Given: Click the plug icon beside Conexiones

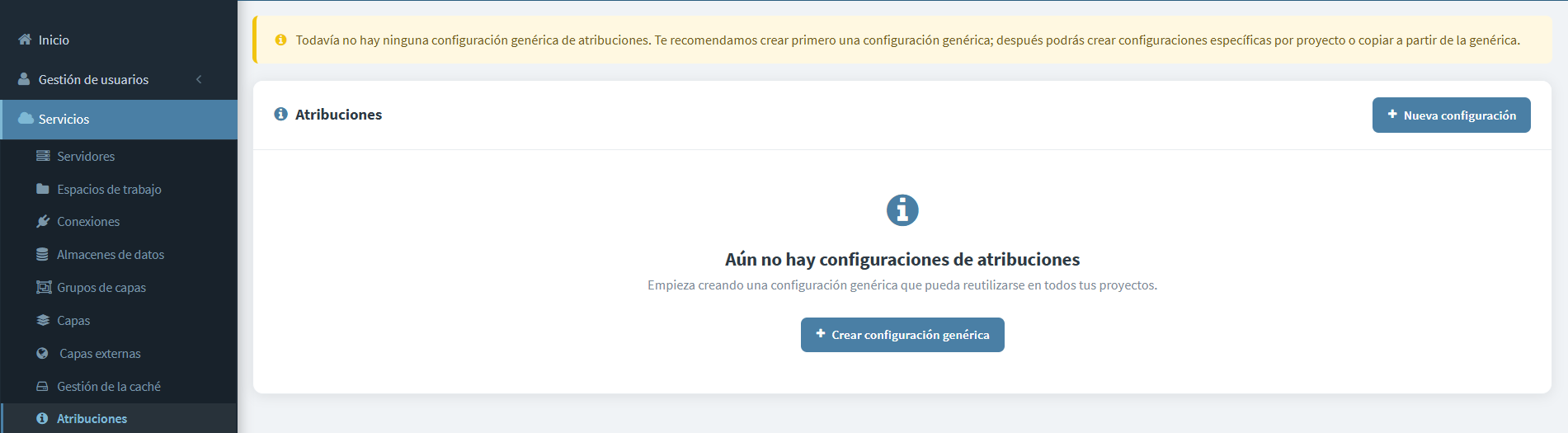Looking at the screenshot, I should tap(43, 221).
